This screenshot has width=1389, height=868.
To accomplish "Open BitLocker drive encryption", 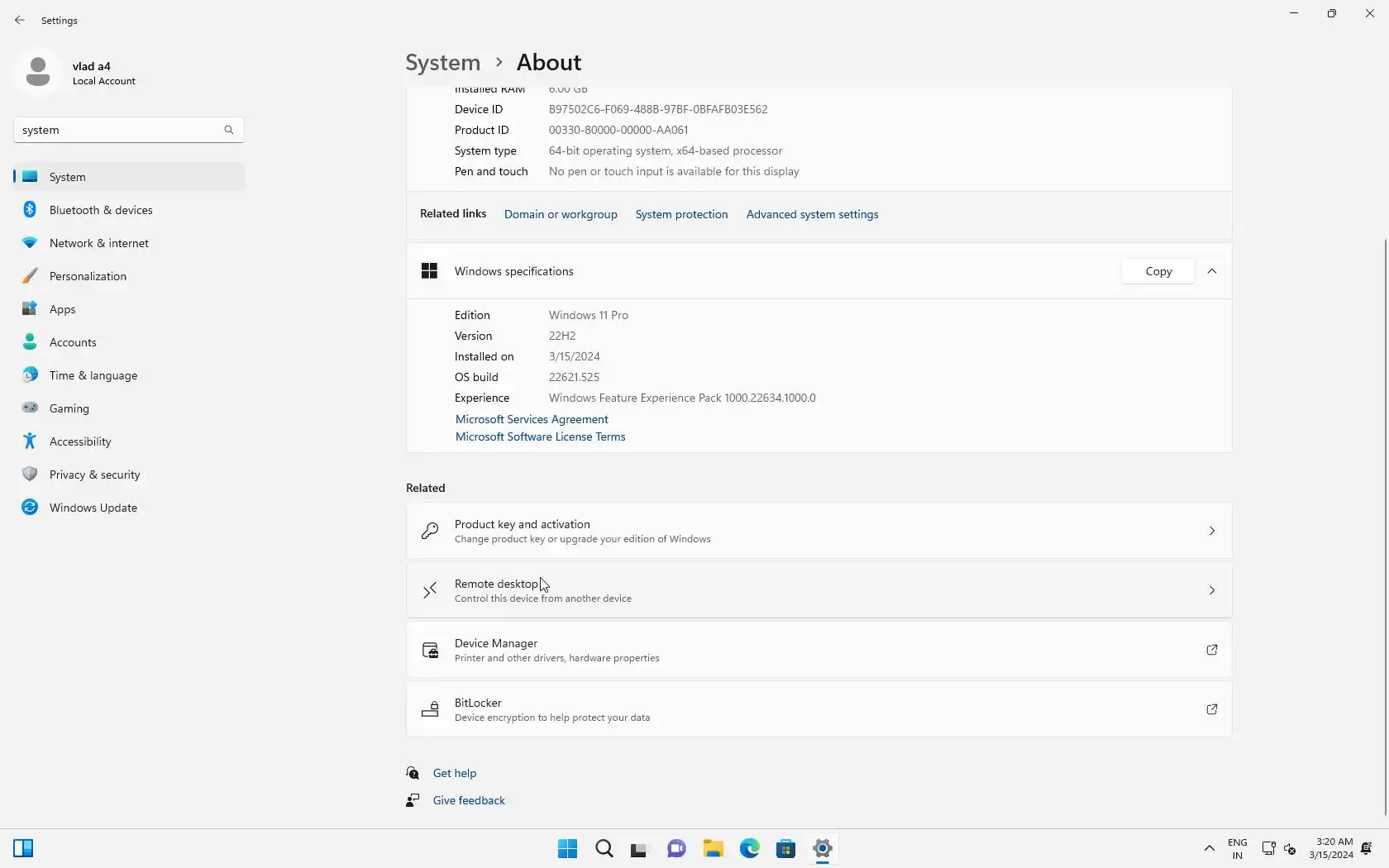I will (x=819, y=709).
